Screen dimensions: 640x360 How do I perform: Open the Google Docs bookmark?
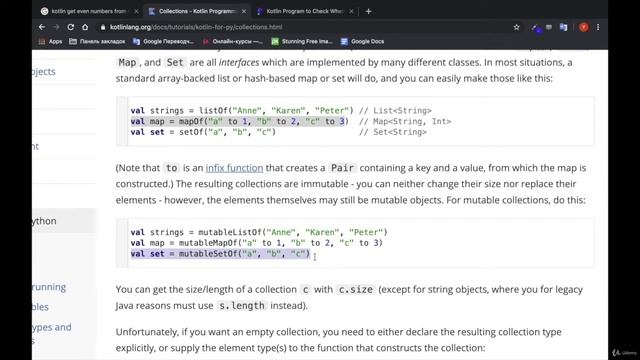coord(362,41)
